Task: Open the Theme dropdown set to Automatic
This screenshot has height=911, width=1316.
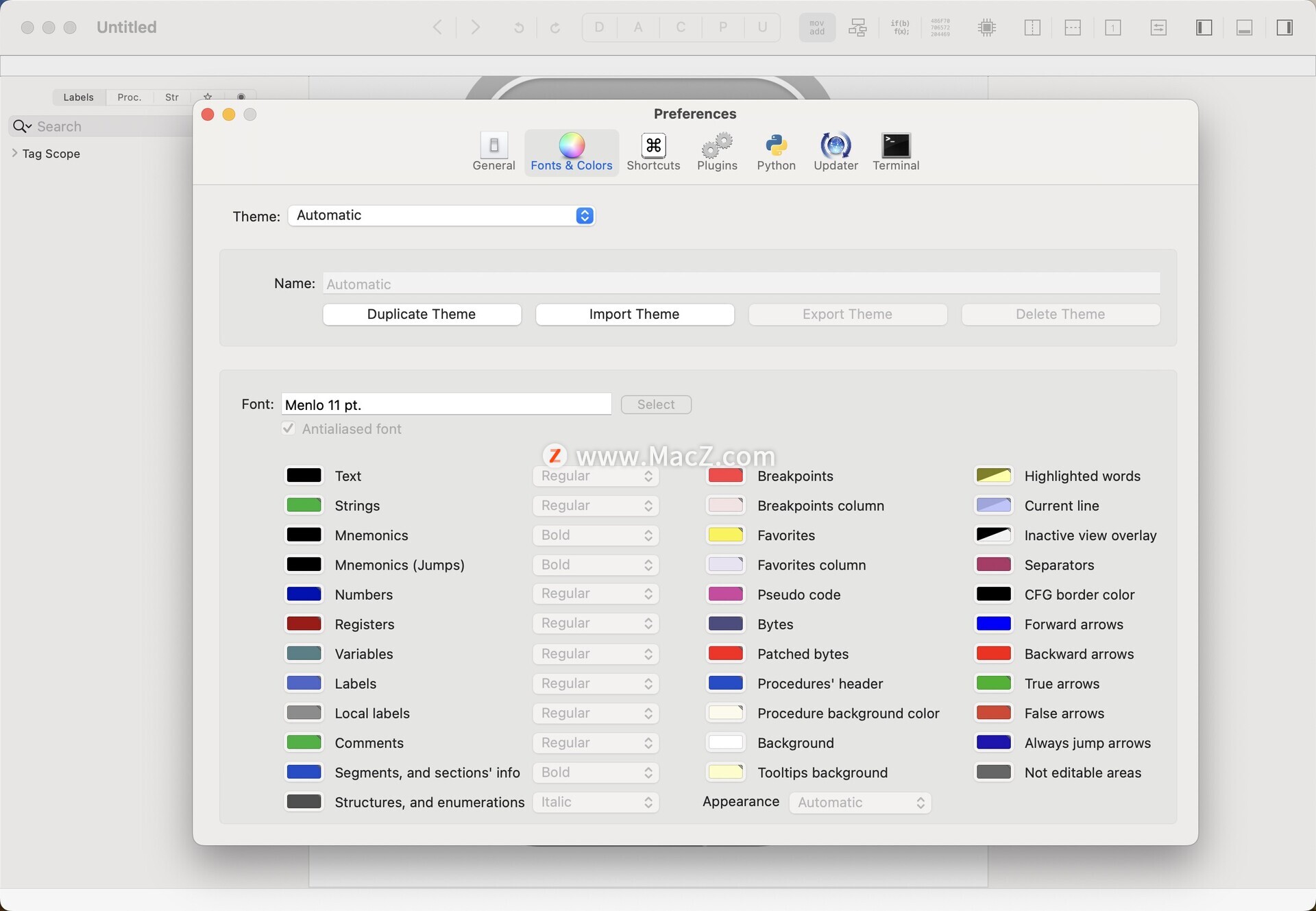Action: [x=441, y=215]
